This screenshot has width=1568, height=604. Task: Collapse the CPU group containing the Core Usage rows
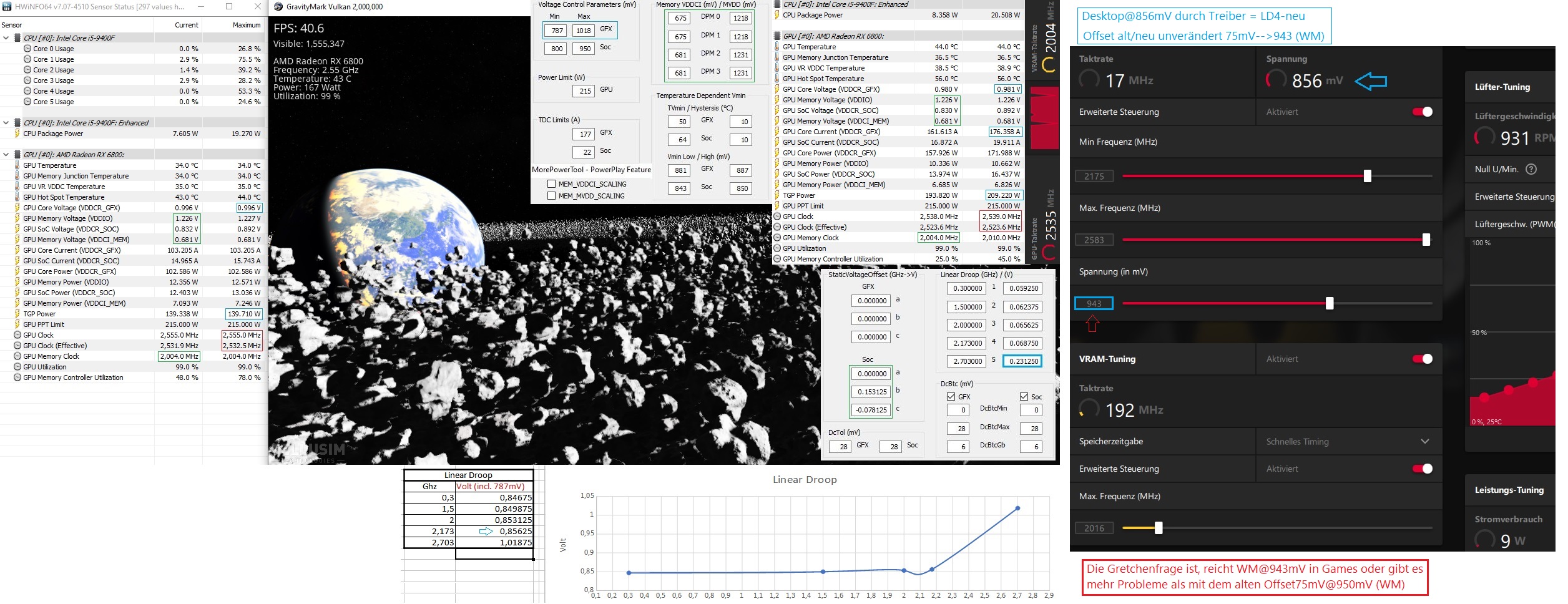pos(6,38)
